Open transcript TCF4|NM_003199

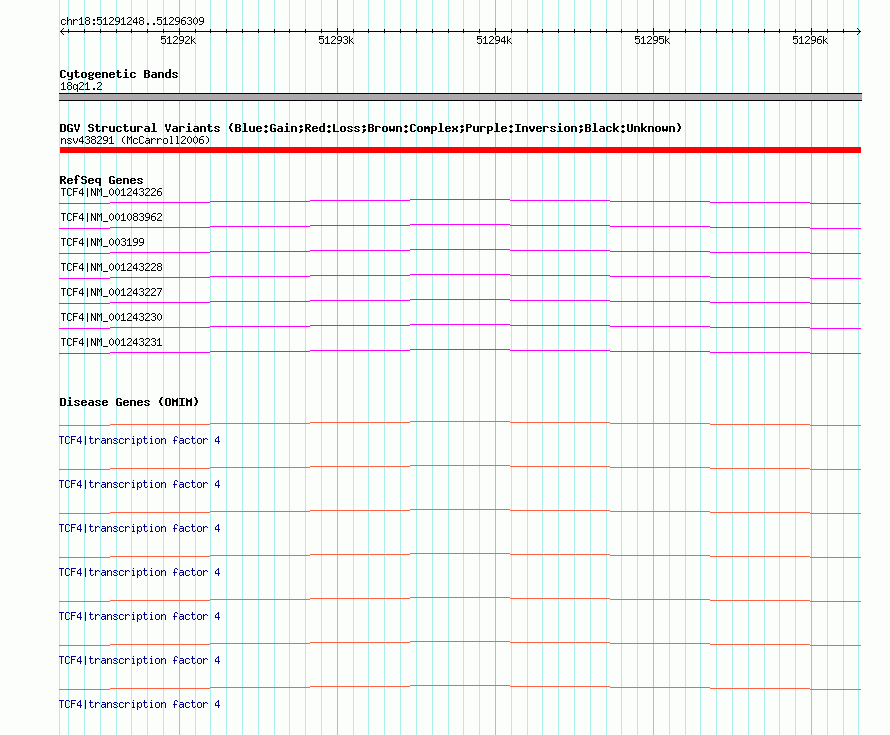pos(102,242)
